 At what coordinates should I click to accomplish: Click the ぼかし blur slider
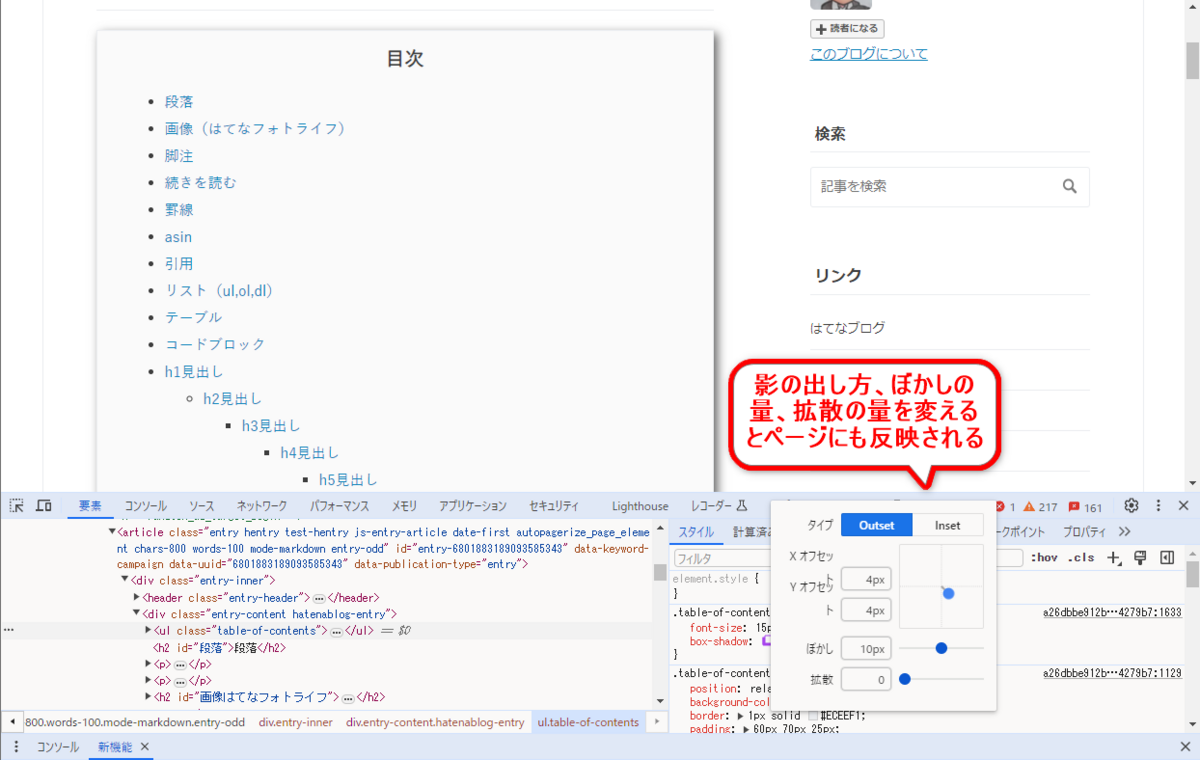(941, 648)
